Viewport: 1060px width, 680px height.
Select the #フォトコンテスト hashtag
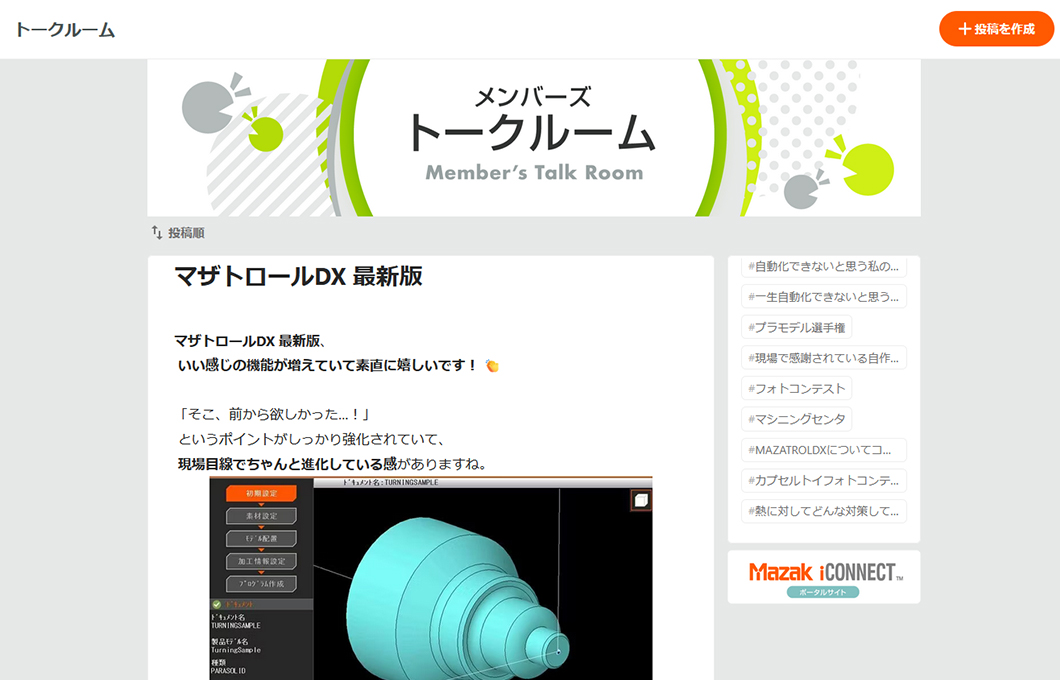(796, 389)
